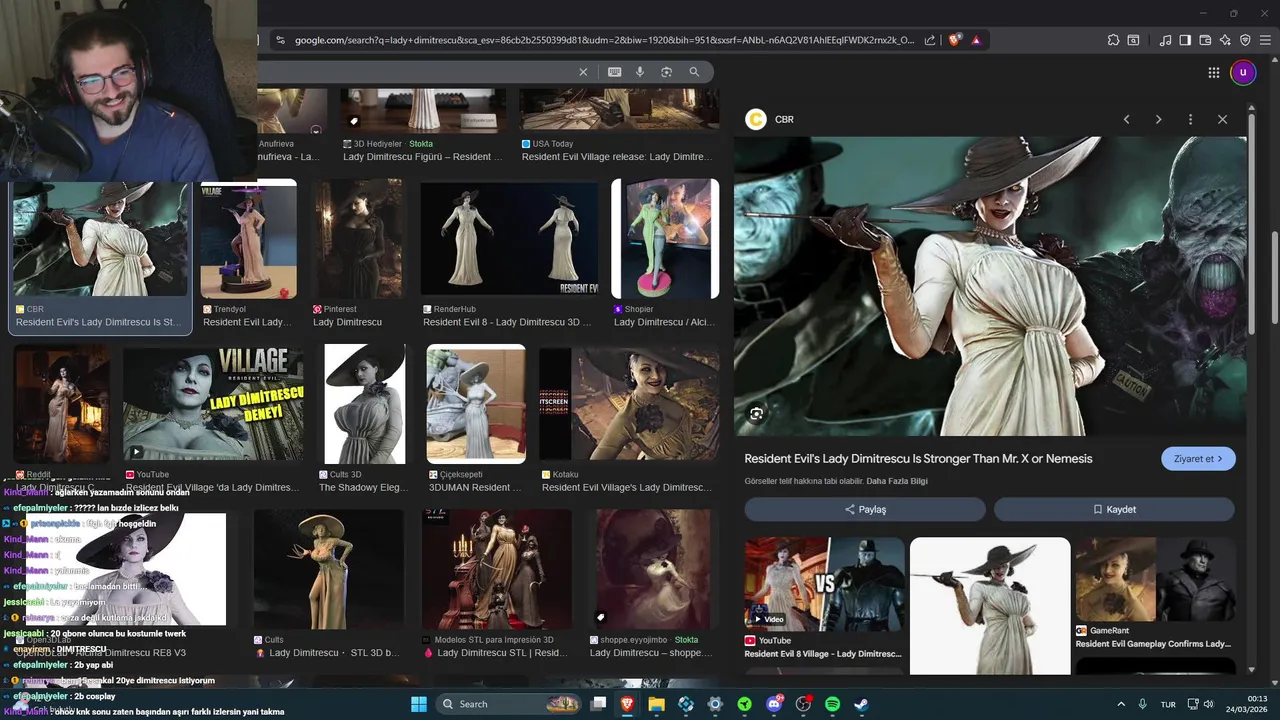Go to previous image in preview panel

point(1126,119)
